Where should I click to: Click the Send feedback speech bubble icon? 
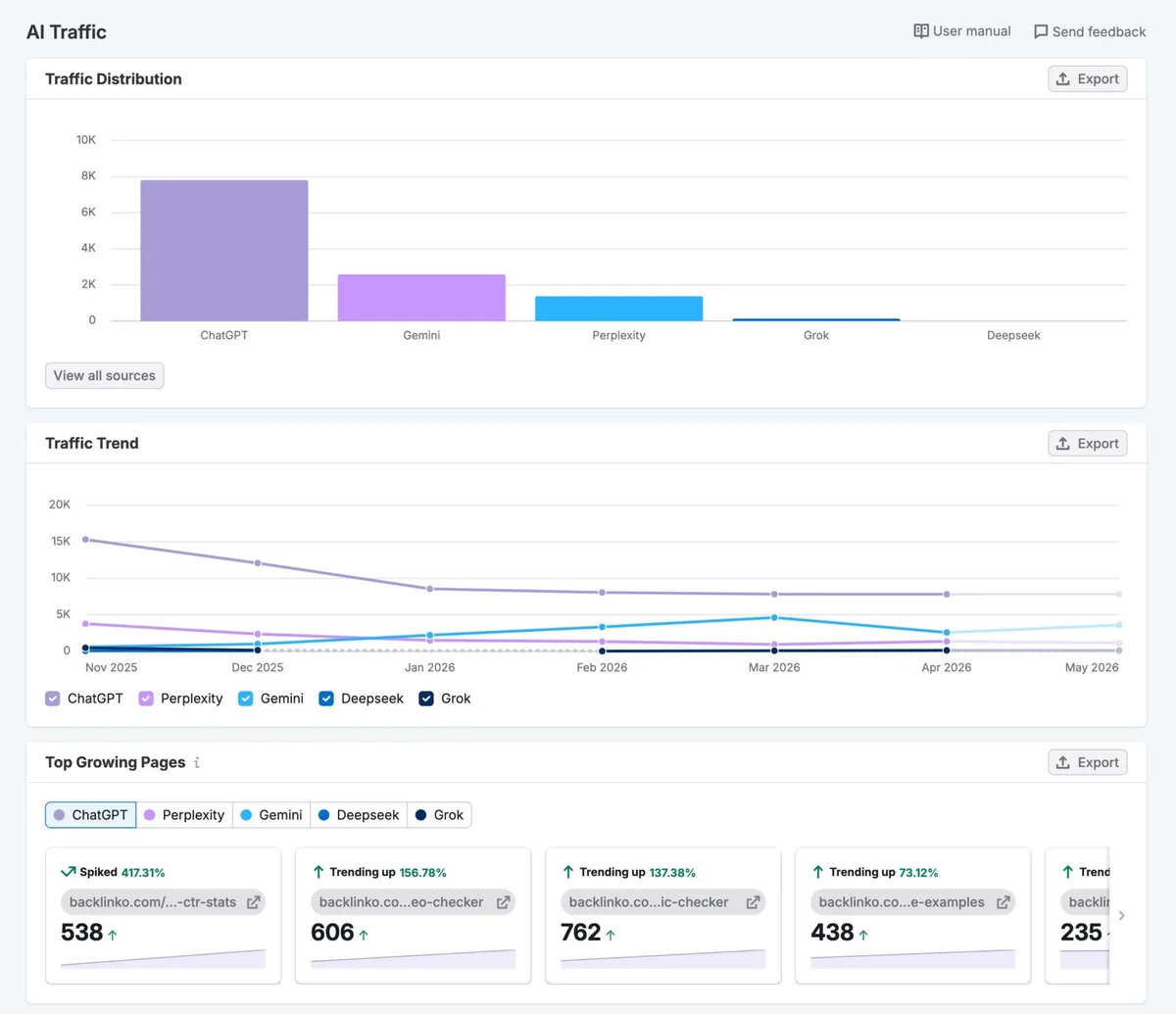coord(1041,31)
